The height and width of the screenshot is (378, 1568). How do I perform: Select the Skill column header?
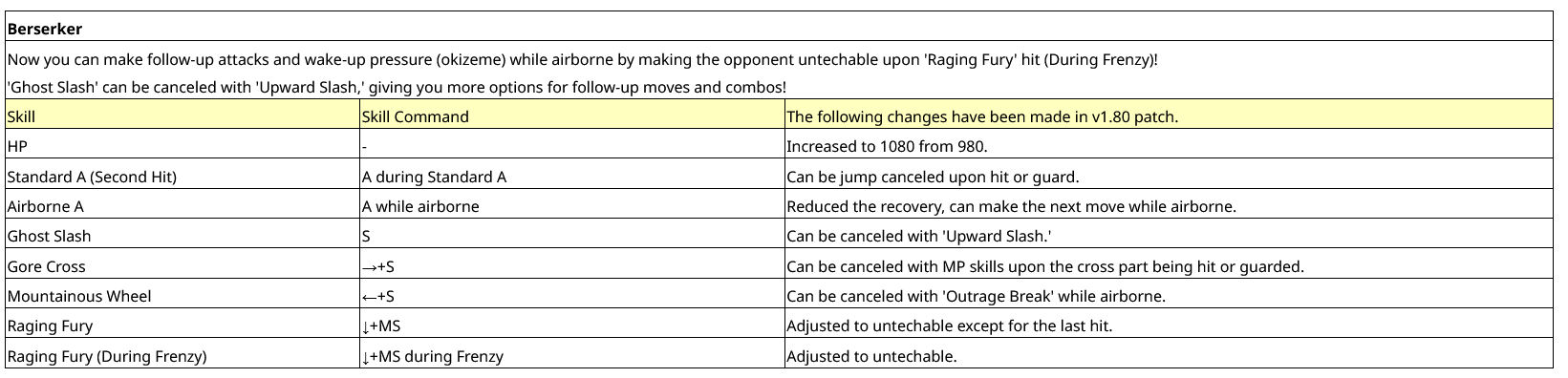[x=183, y=116]
